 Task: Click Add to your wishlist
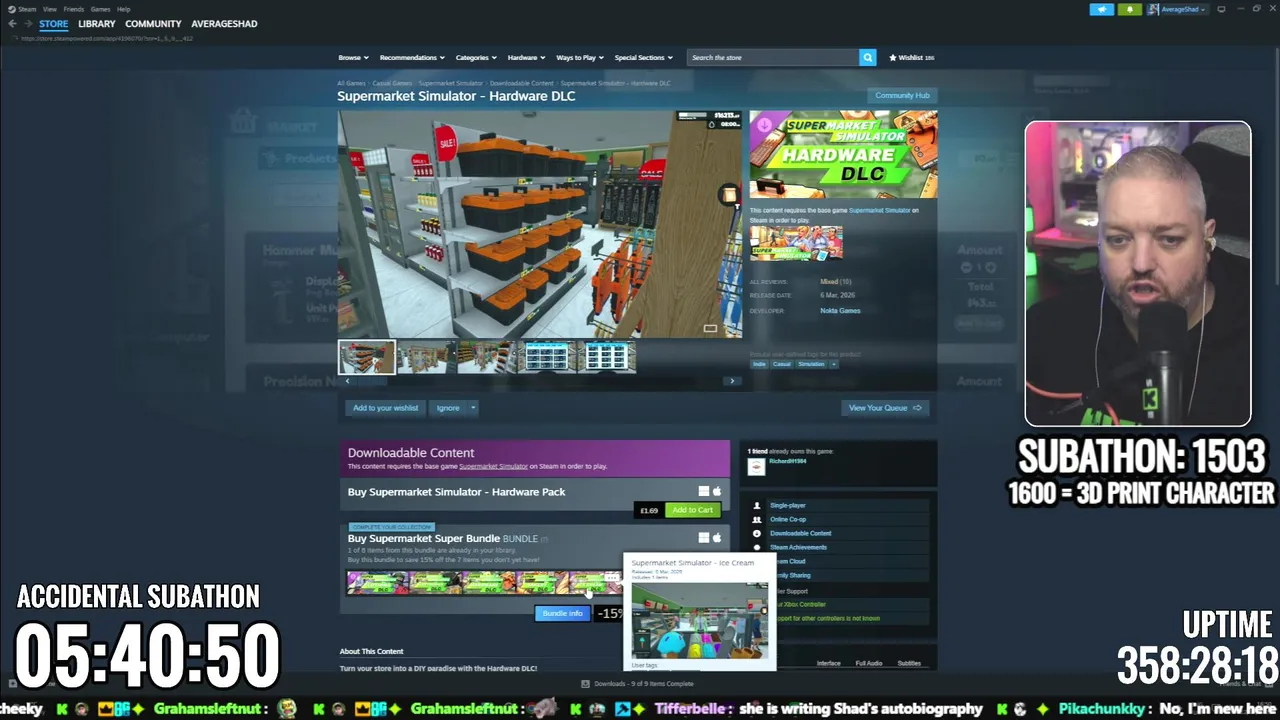pos(385,408)
